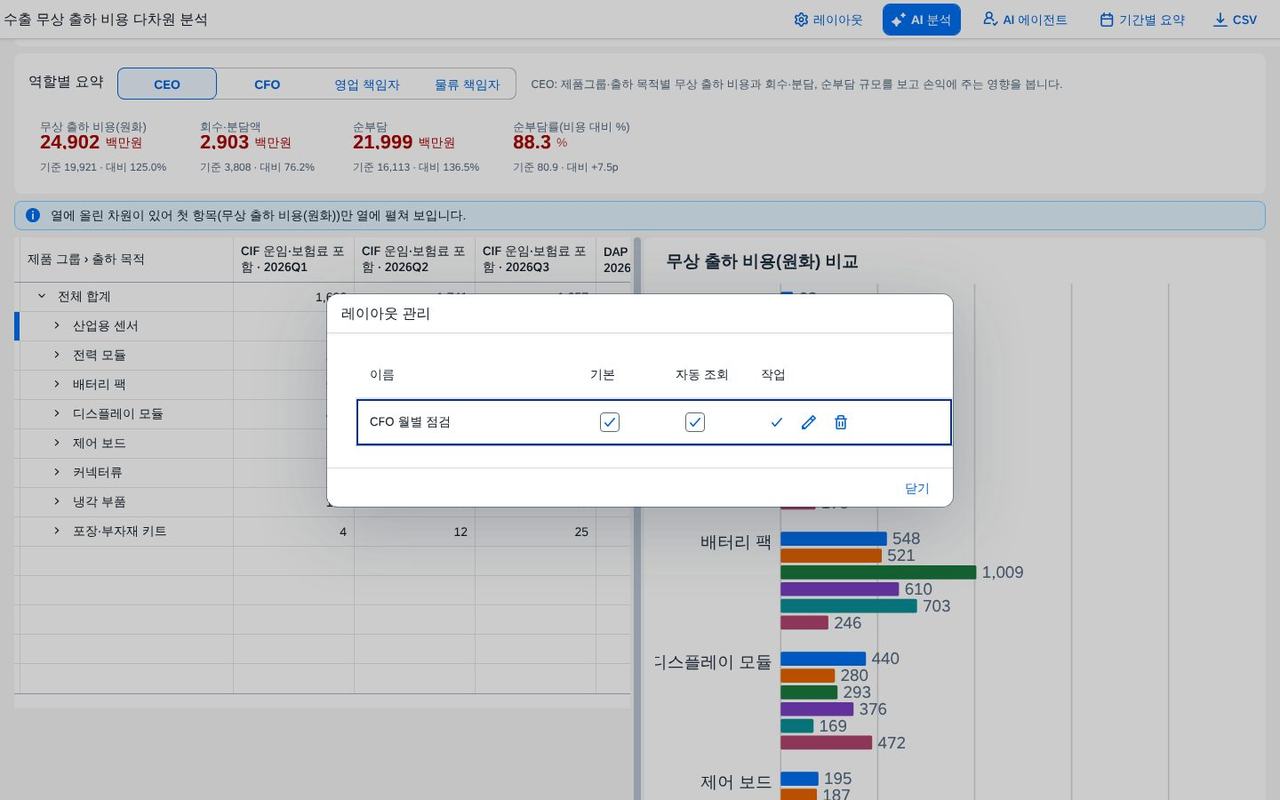
Task: Click the 제품 그룹 › 출하 목적 header
Action: (x=126, y=259)
